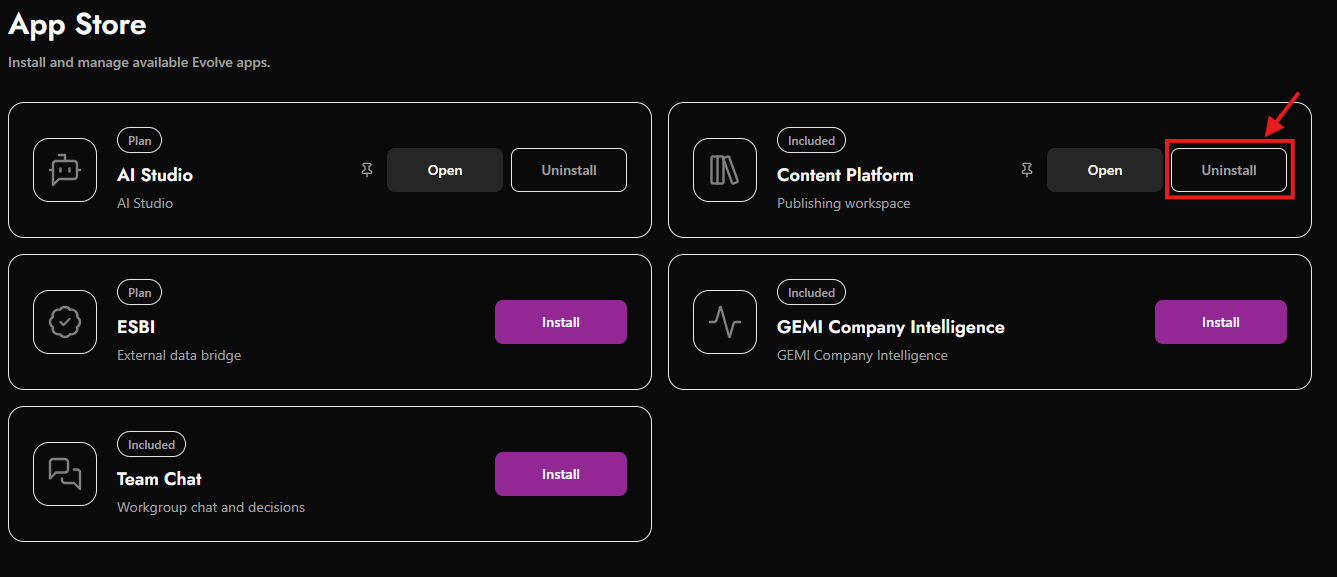
Task: Click the Included badge on Content Platform
Action: (x=811, y=141)
